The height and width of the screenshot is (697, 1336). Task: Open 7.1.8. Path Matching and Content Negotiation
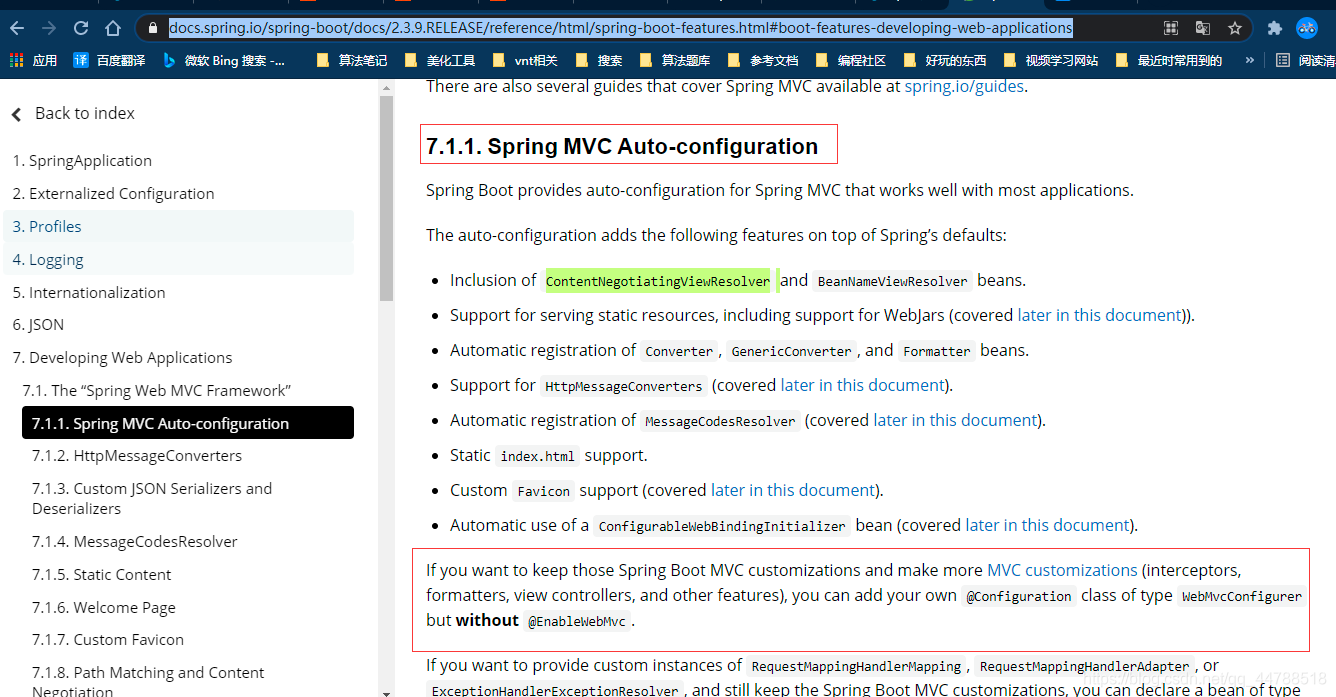[x=148, y=682]
